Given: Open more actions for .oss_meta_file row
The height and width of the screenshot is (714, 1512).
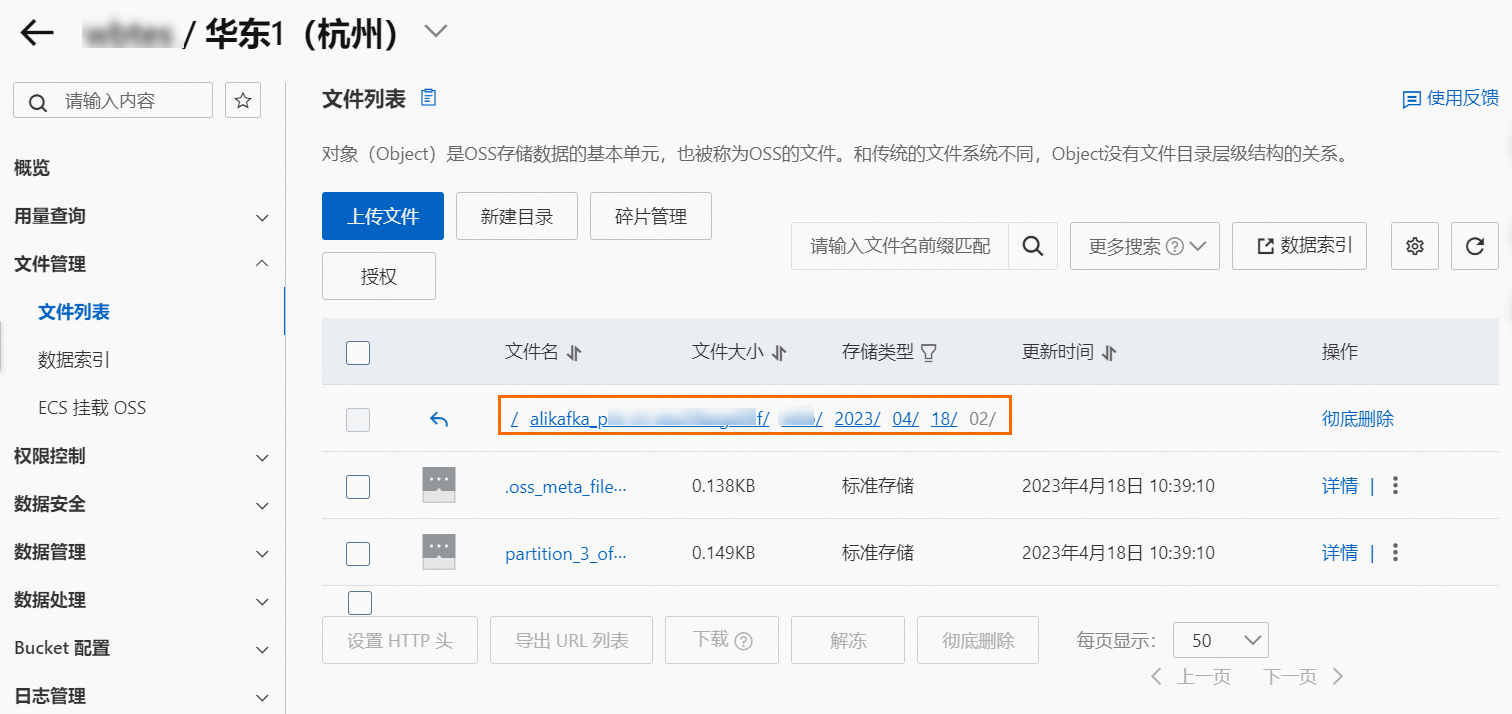Looking at the screenshot, I should pos(1396,486).
